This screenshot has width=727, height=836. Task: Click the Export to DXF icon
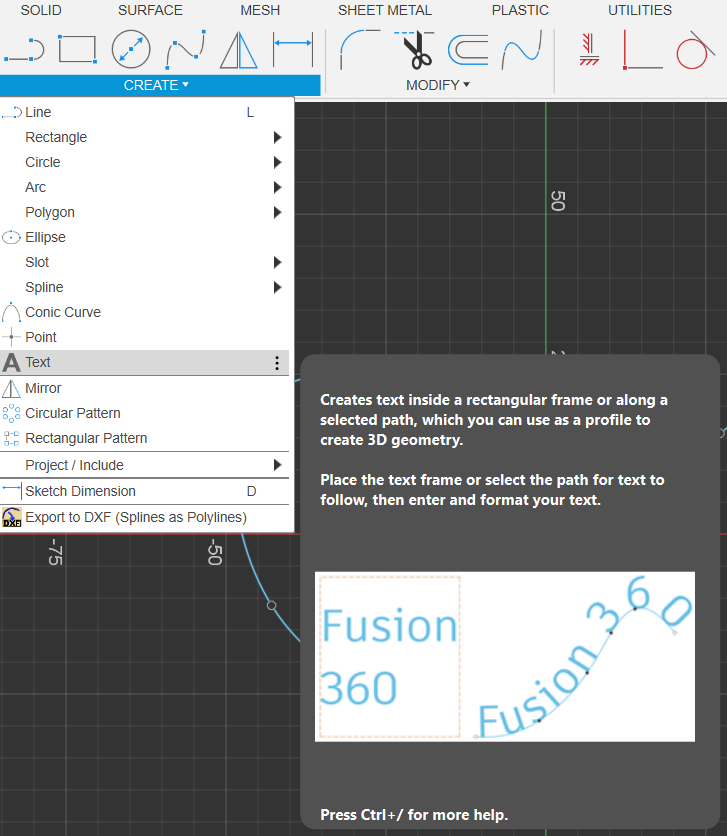click(12, 517)
